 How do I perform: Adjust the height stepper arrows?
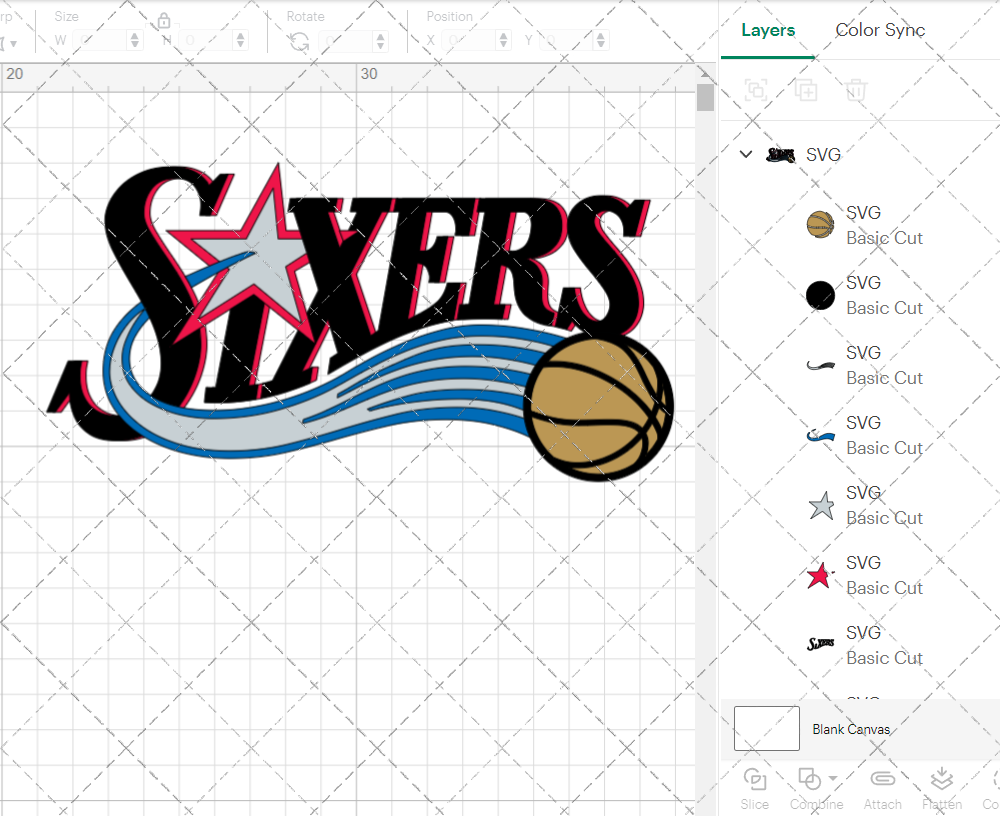(240, 40)
